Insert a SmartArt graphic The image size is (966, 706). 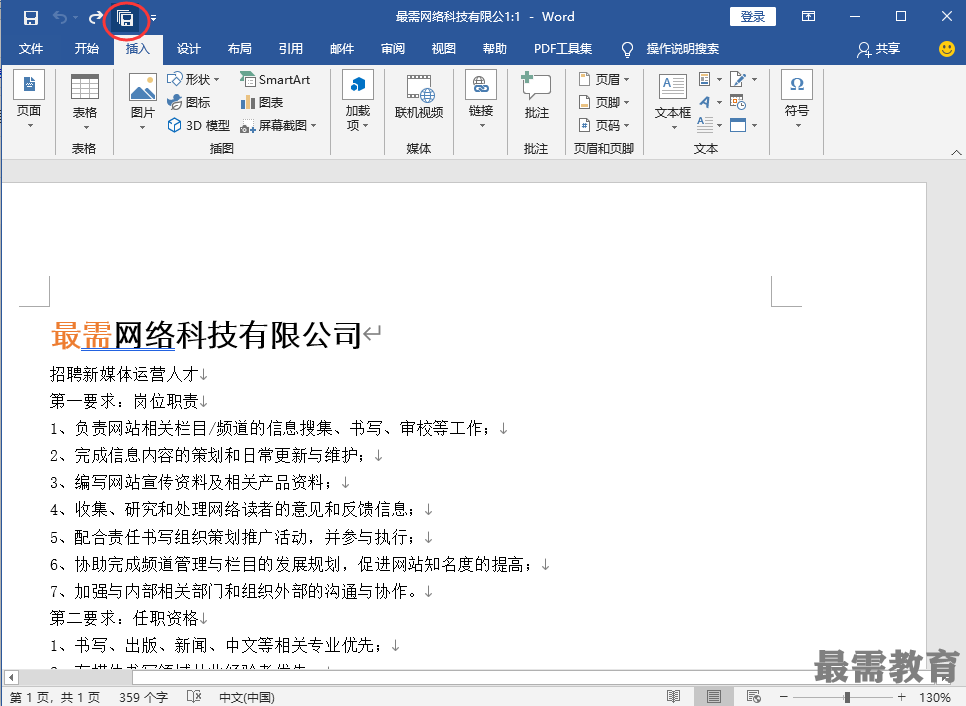[x=275, y=79]
